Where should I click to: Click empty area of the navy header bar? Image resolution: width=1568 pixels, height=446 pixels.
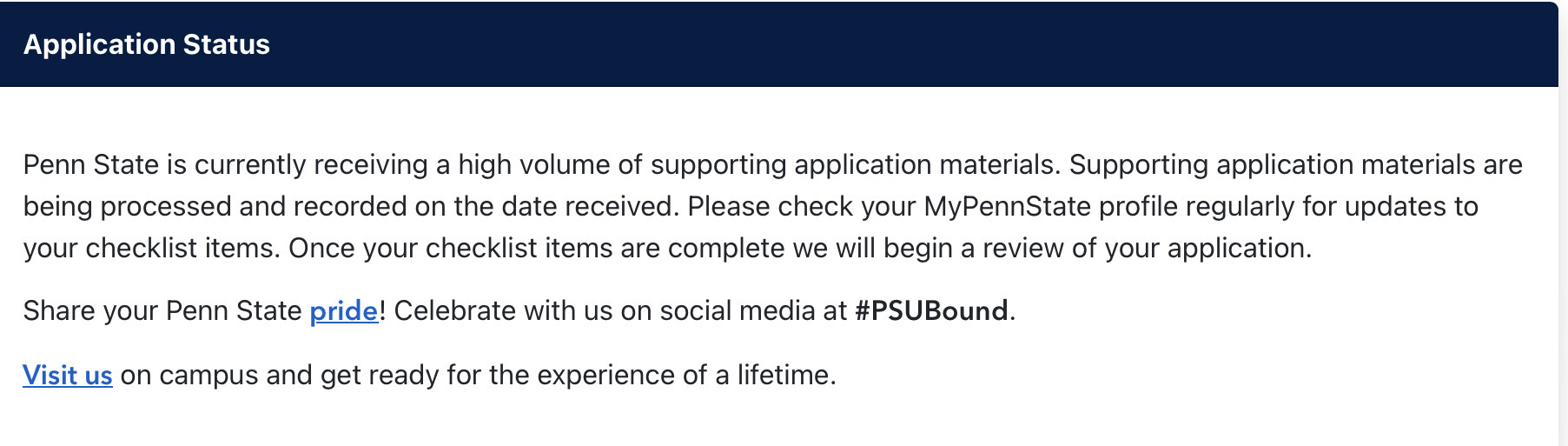[x=869, y=44]
